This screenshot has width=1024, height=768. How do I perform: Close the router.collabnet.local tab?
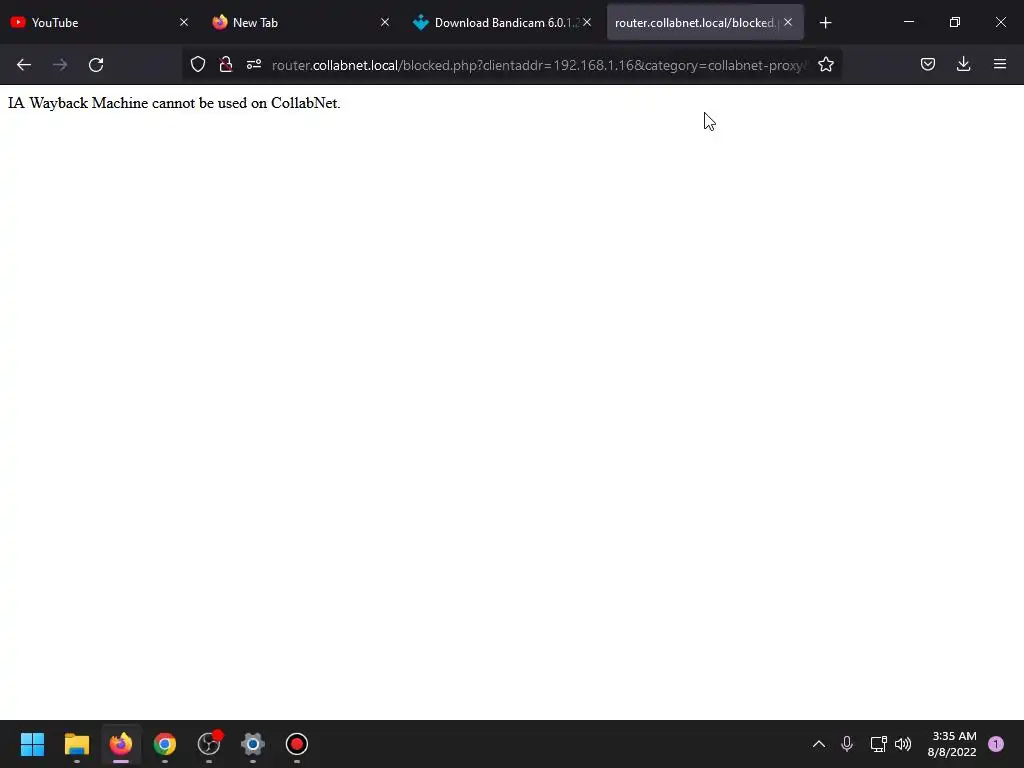(x=788, y=22)
